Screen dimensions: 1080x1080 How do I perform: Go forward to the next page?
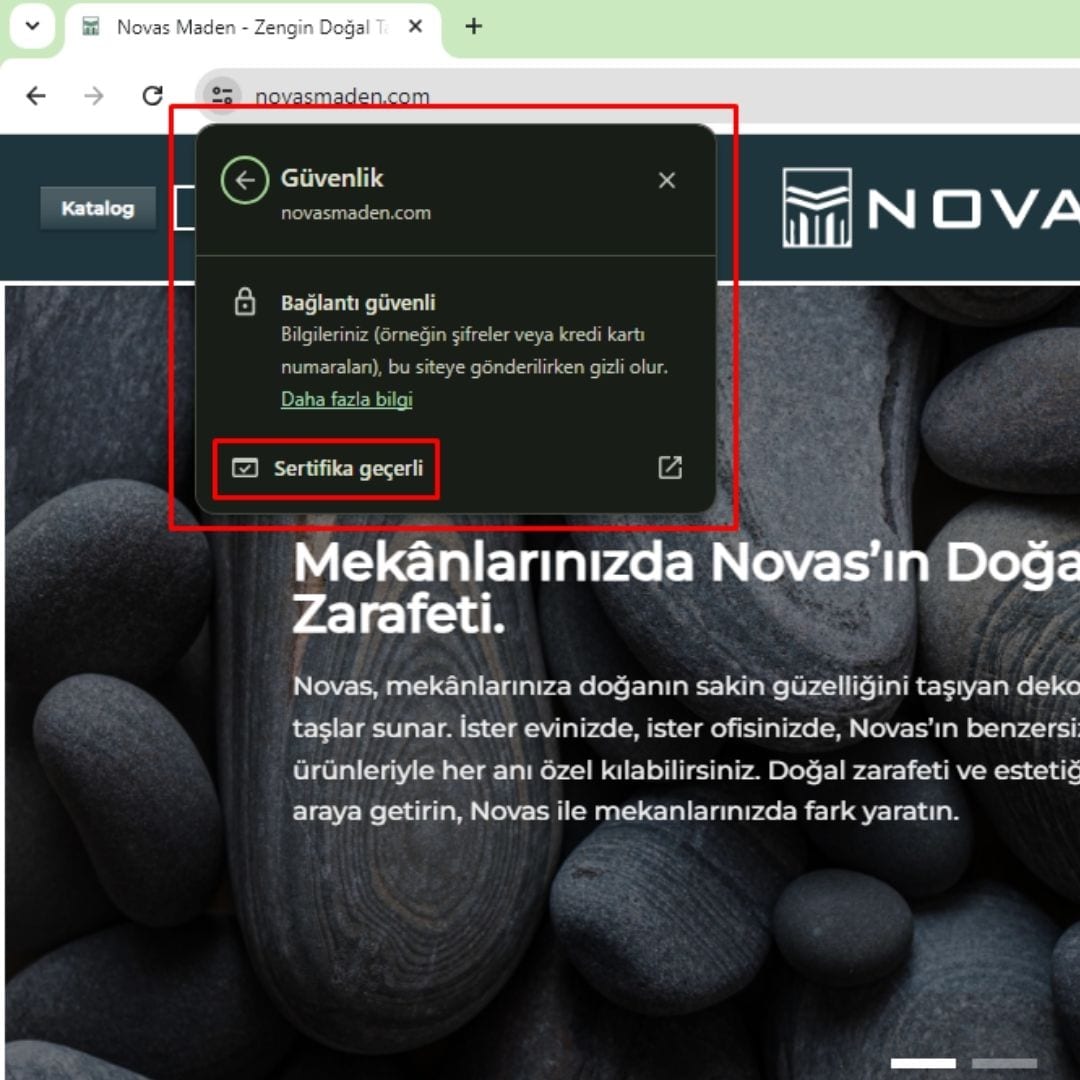(x=94, y=96)
